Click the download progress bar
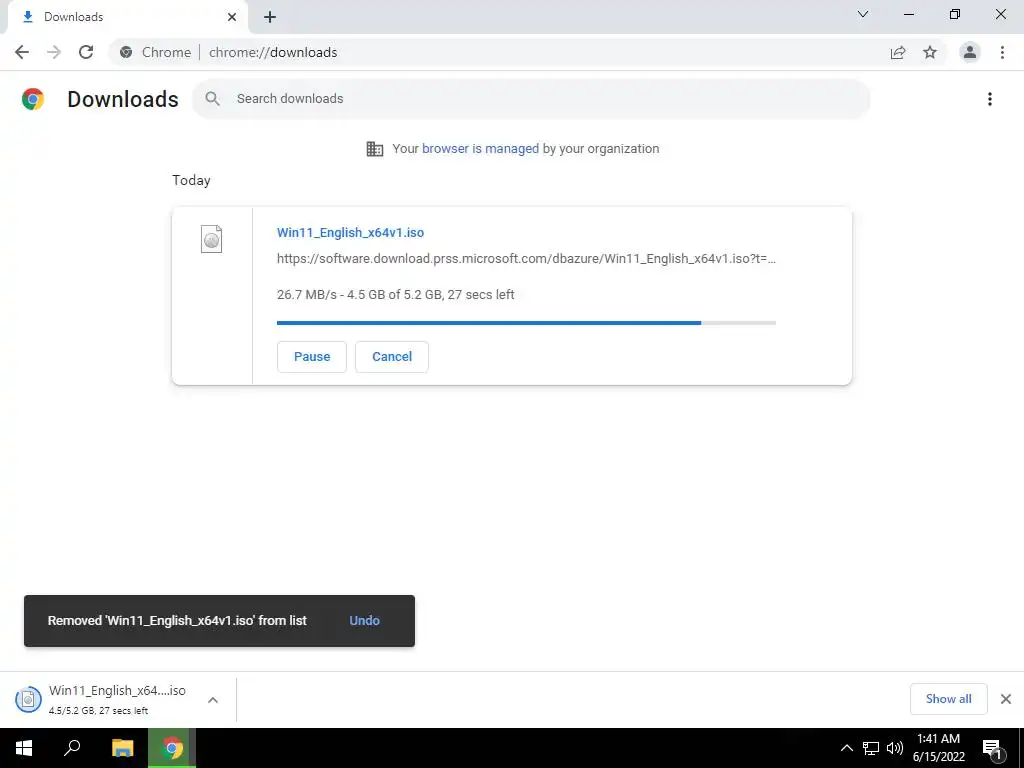Screen dimensions: 1024x768 tap(526, 323)
